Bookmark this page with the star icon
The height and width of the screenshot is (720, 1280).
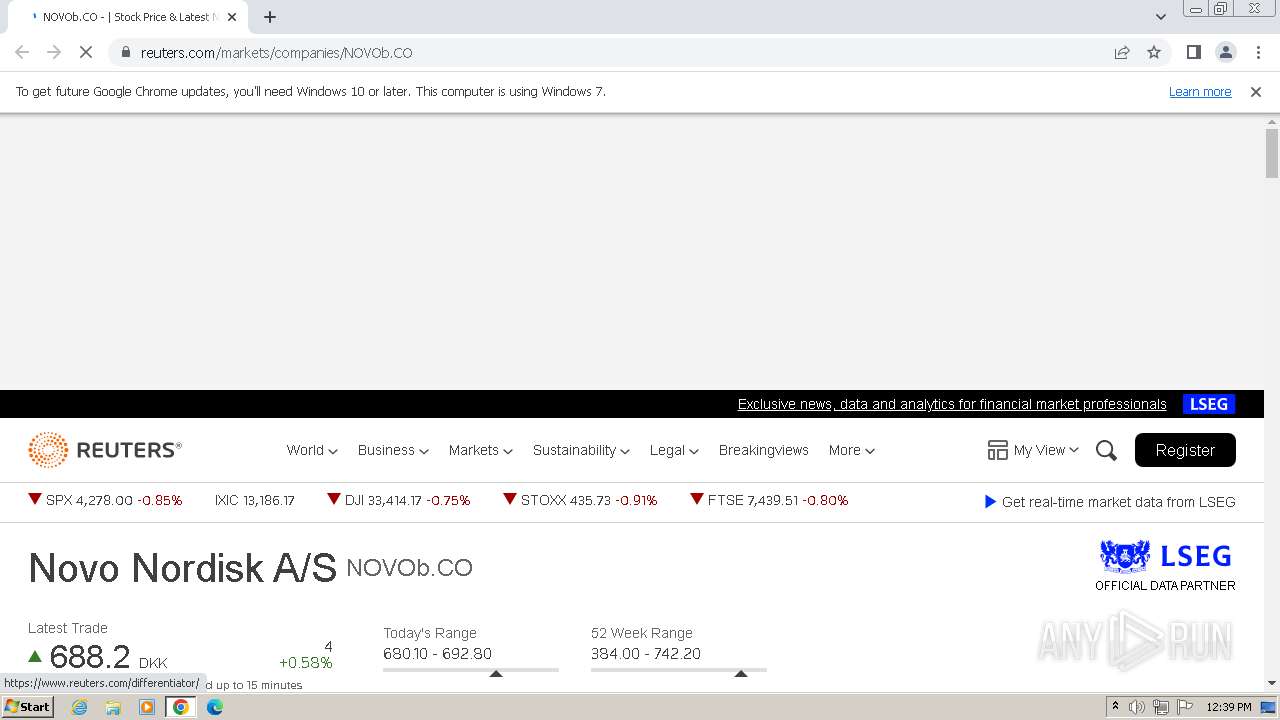coord(1154,52)
